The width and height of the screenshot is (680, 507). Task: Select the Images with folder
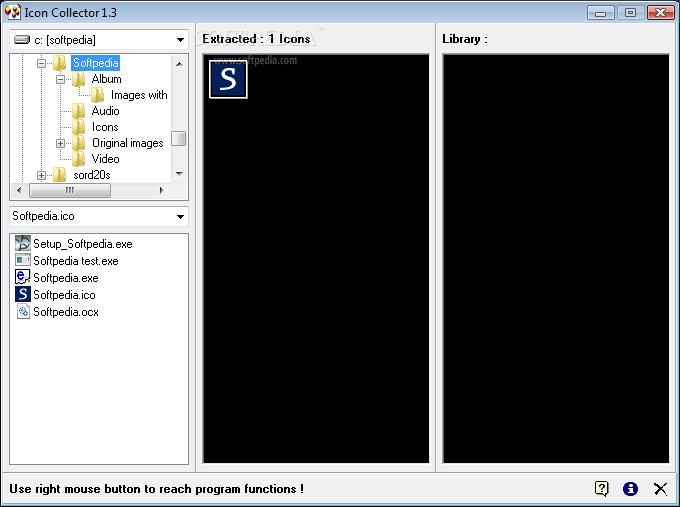[139, 95]
